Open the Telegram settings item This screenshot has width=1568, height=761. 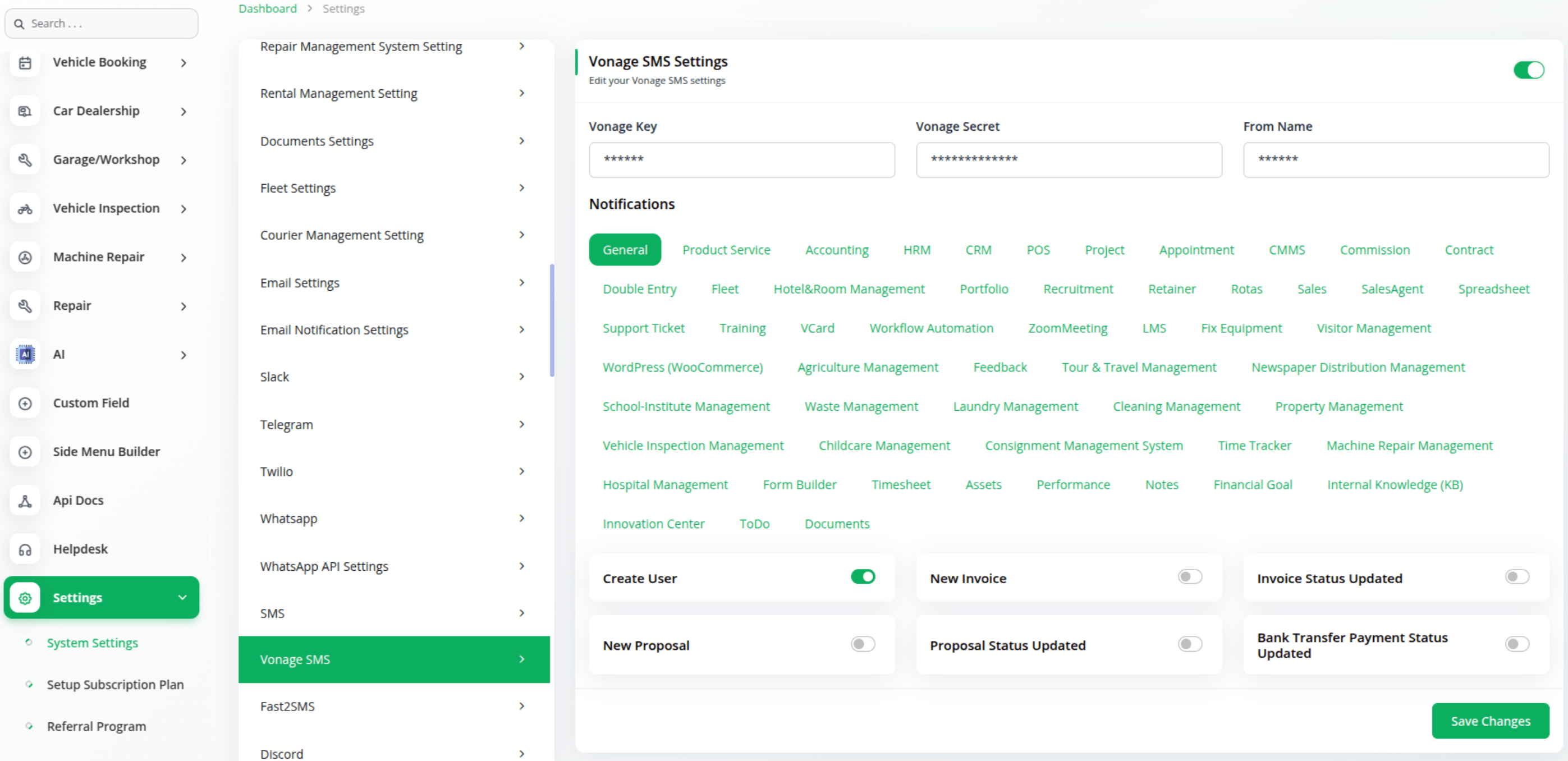[x=394, y=424]
